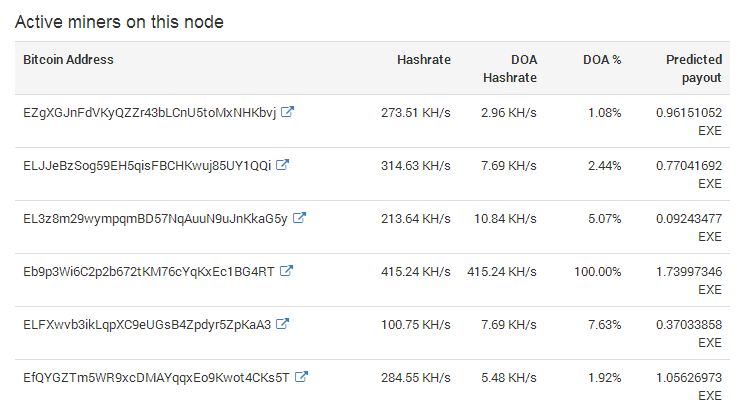Click the DOA Hashrate column header
Screen dimensions: 744x418
[x=510, y=68]
